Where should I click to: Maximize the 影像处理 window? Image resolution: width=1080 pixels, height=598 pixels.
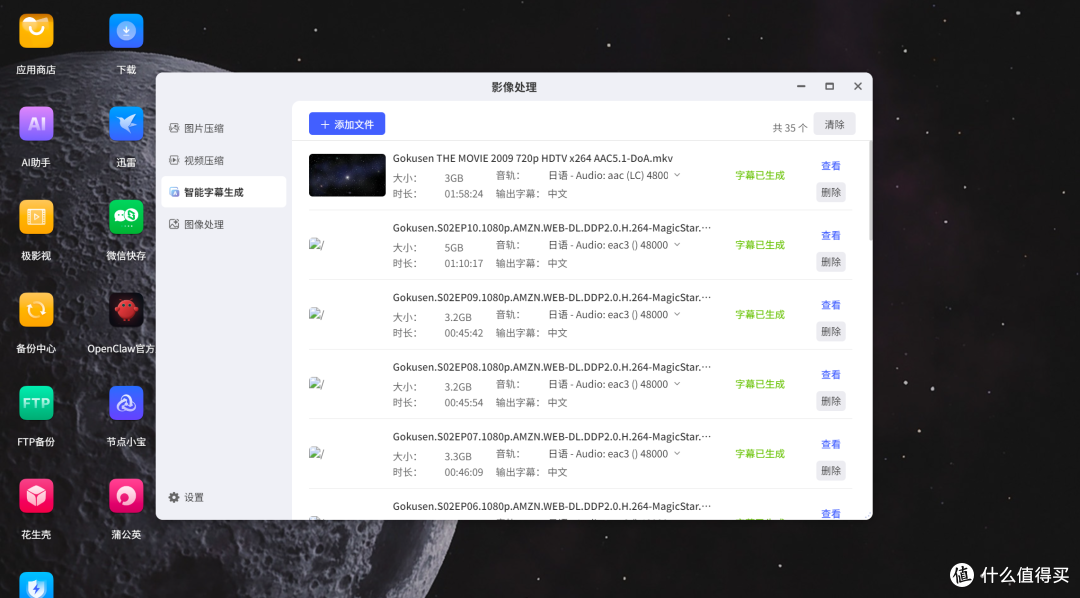pos(829,86)
